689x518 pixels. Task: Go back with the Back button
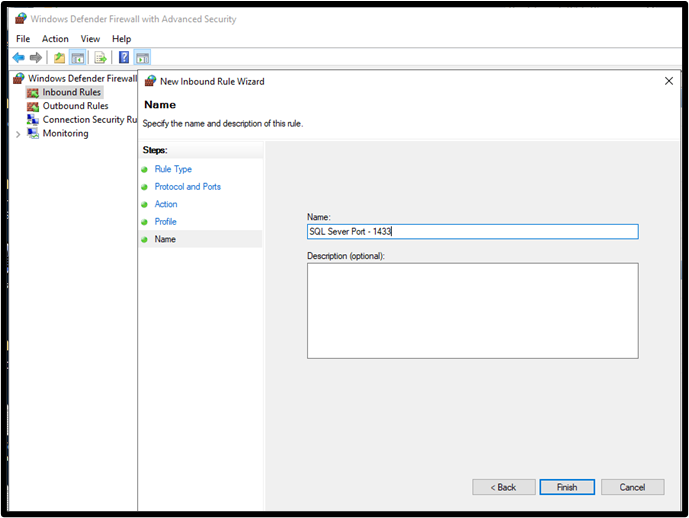[504, 487]
